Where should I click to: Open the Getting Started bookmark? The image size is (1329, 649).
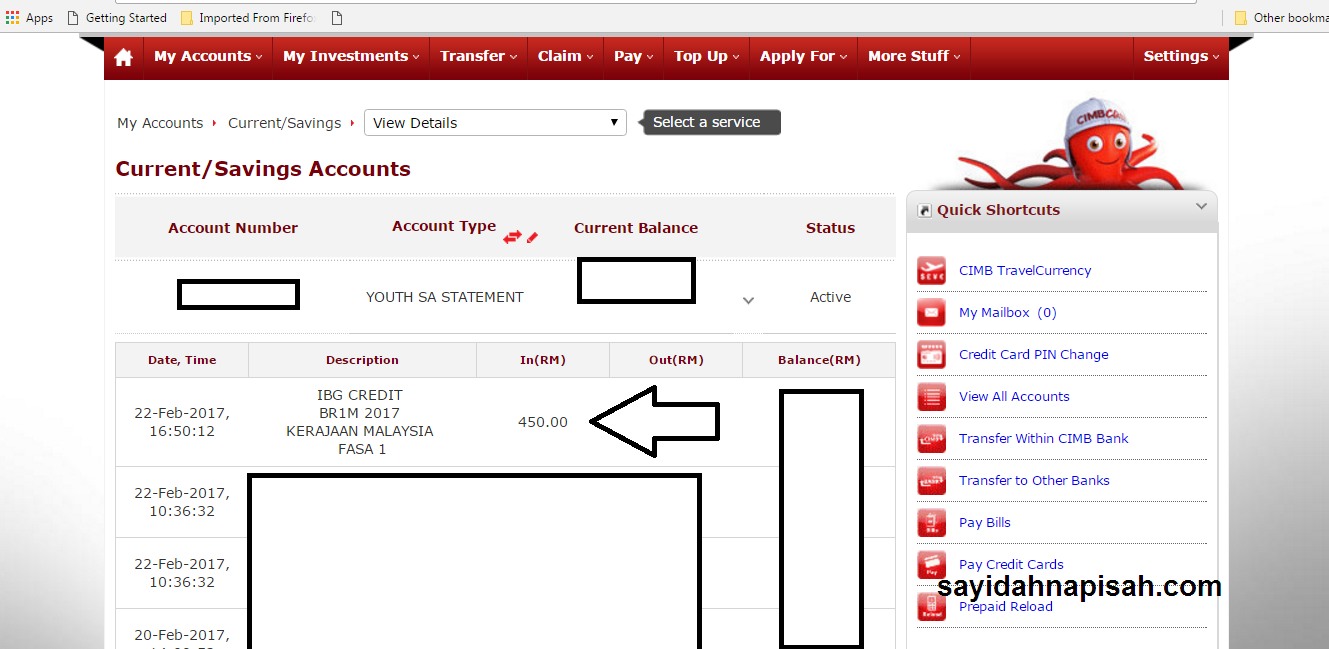click(117, 17)
